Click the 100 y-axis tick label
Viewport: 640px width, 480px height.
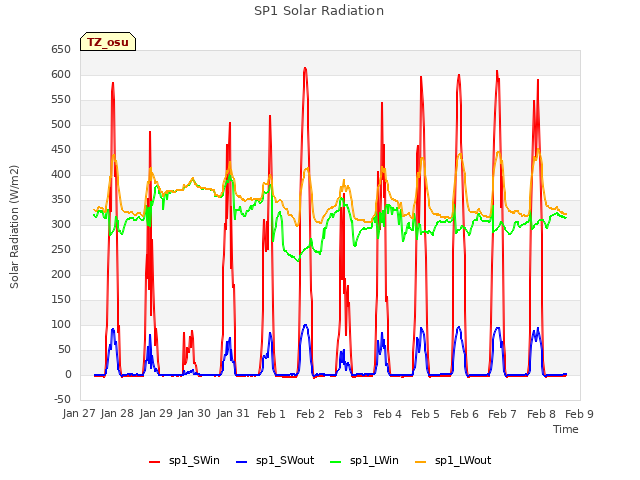point(61,324)
